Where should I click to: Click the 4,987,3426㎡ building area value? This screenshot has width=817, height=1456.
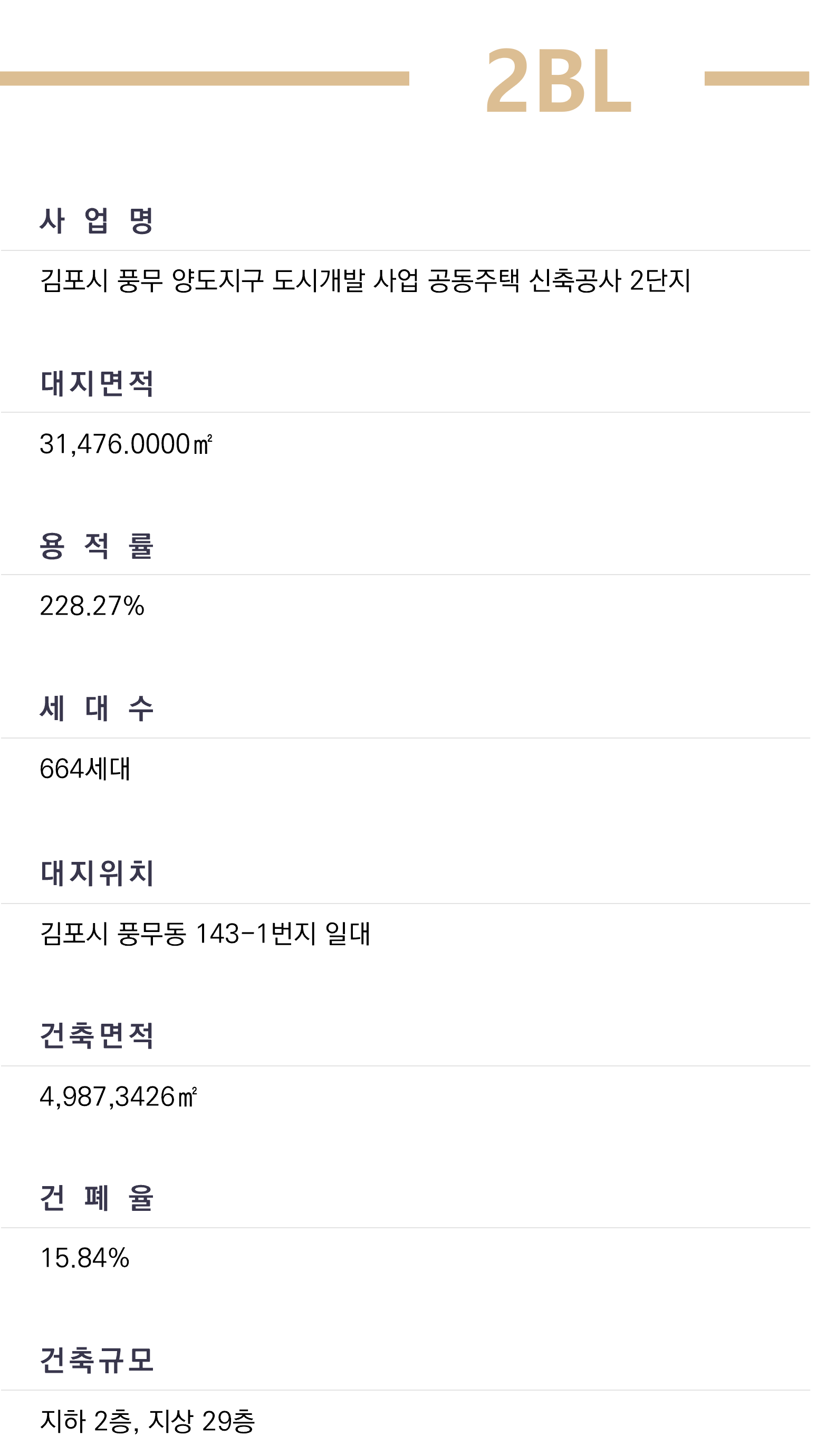pyautogui.click(x=118, y=1096)
